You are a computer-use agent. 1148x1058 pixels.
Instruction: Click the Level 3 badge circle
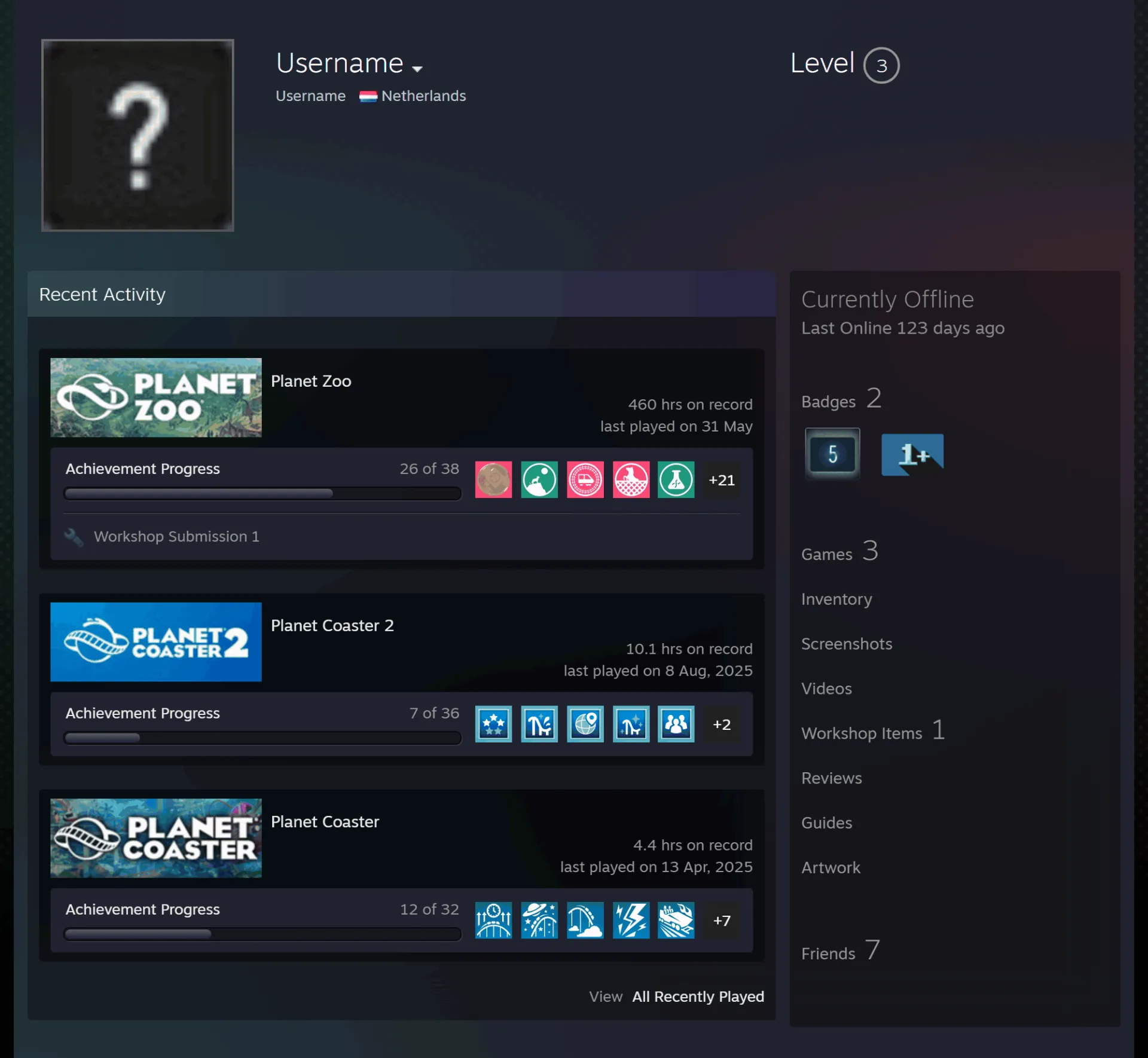[x=881, y=65]
